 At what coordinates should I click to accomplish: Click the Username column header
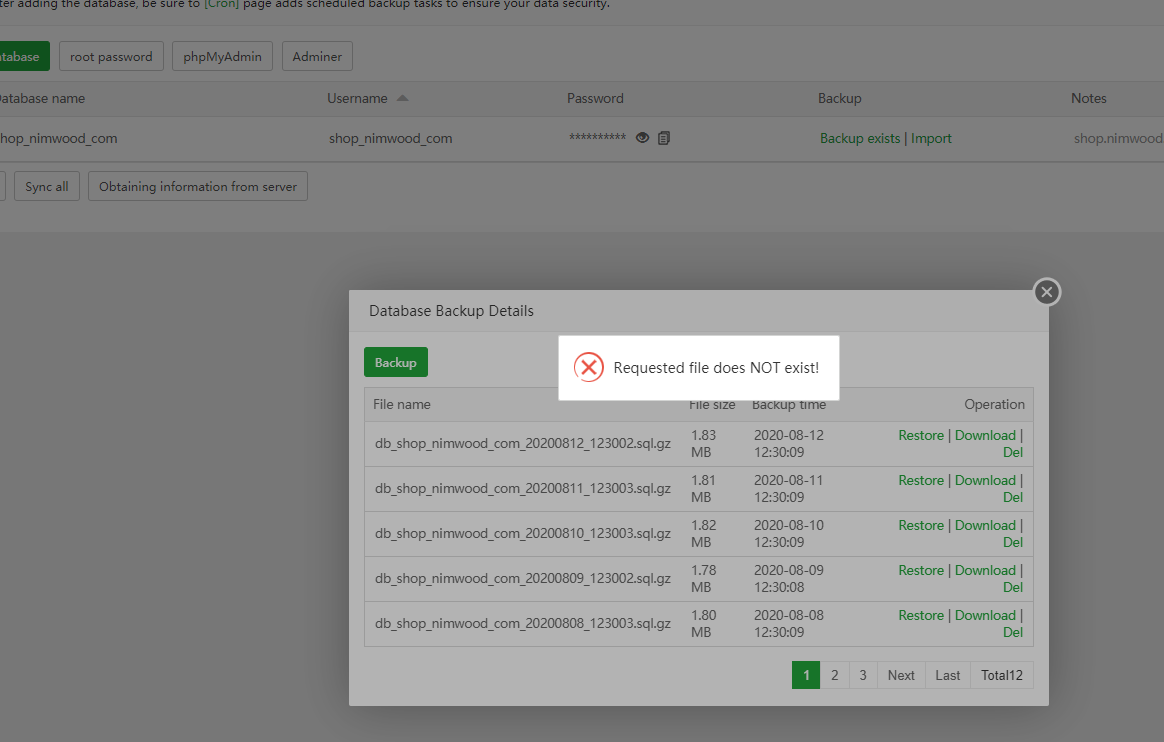point(357,99)
